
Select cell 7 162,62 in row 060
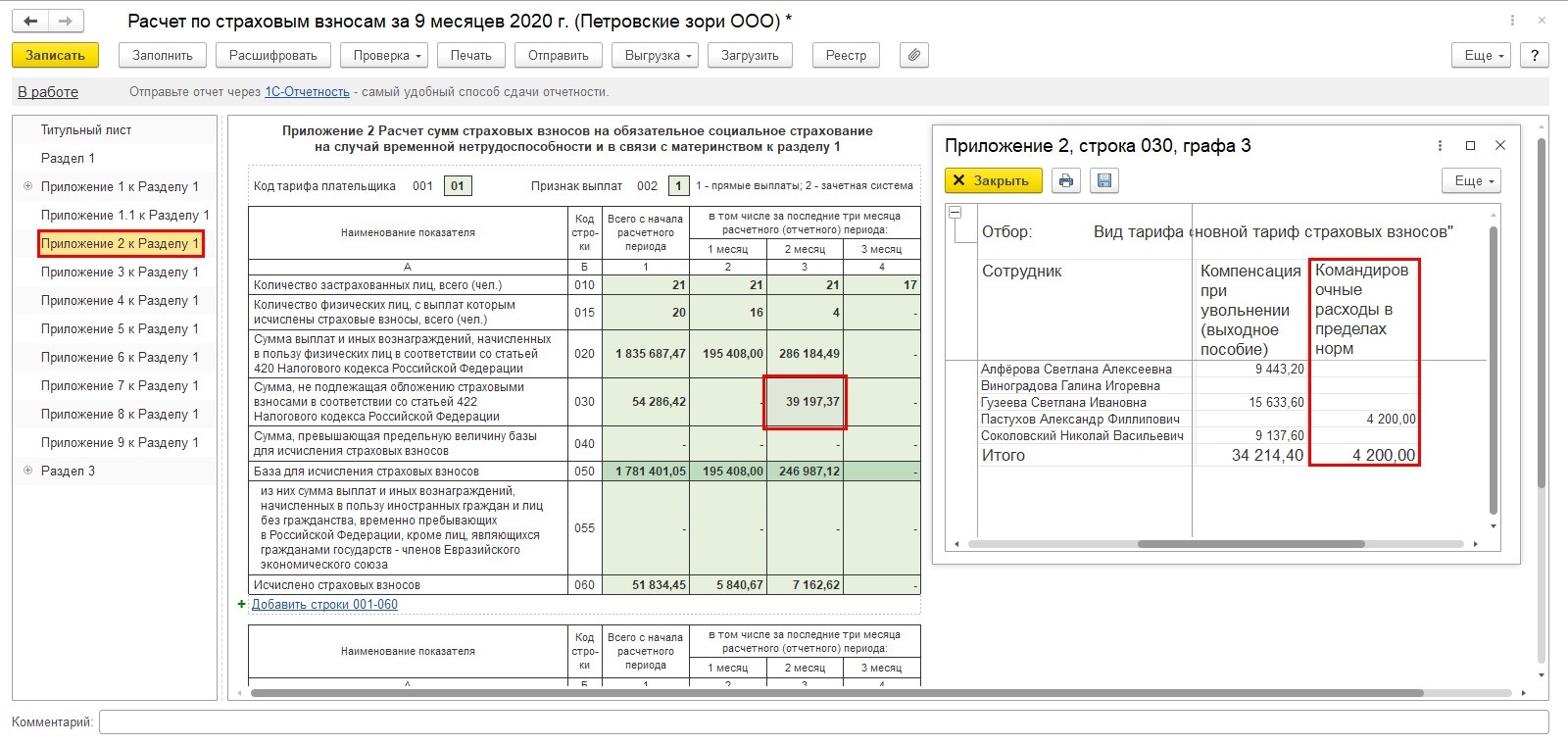pos(805,585)
